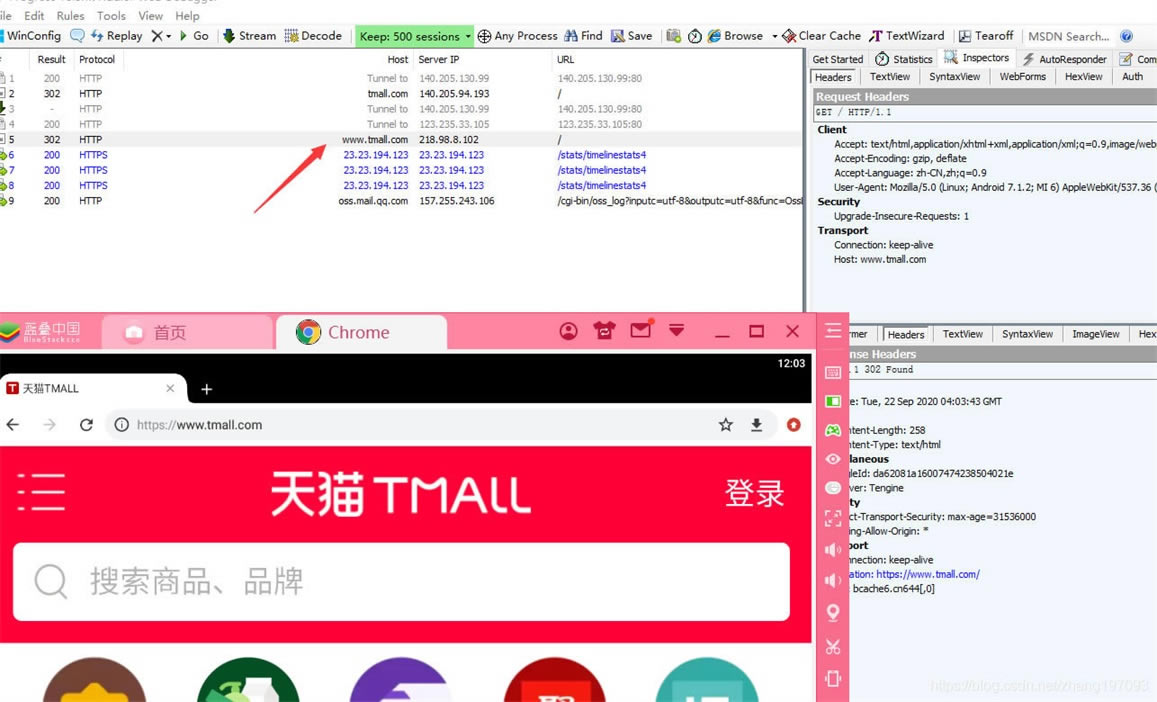This screenshot has width=1157, height=702.
Task: Collapse BlueStacks sidebar menu icon
Action: [x=833, y=331]
